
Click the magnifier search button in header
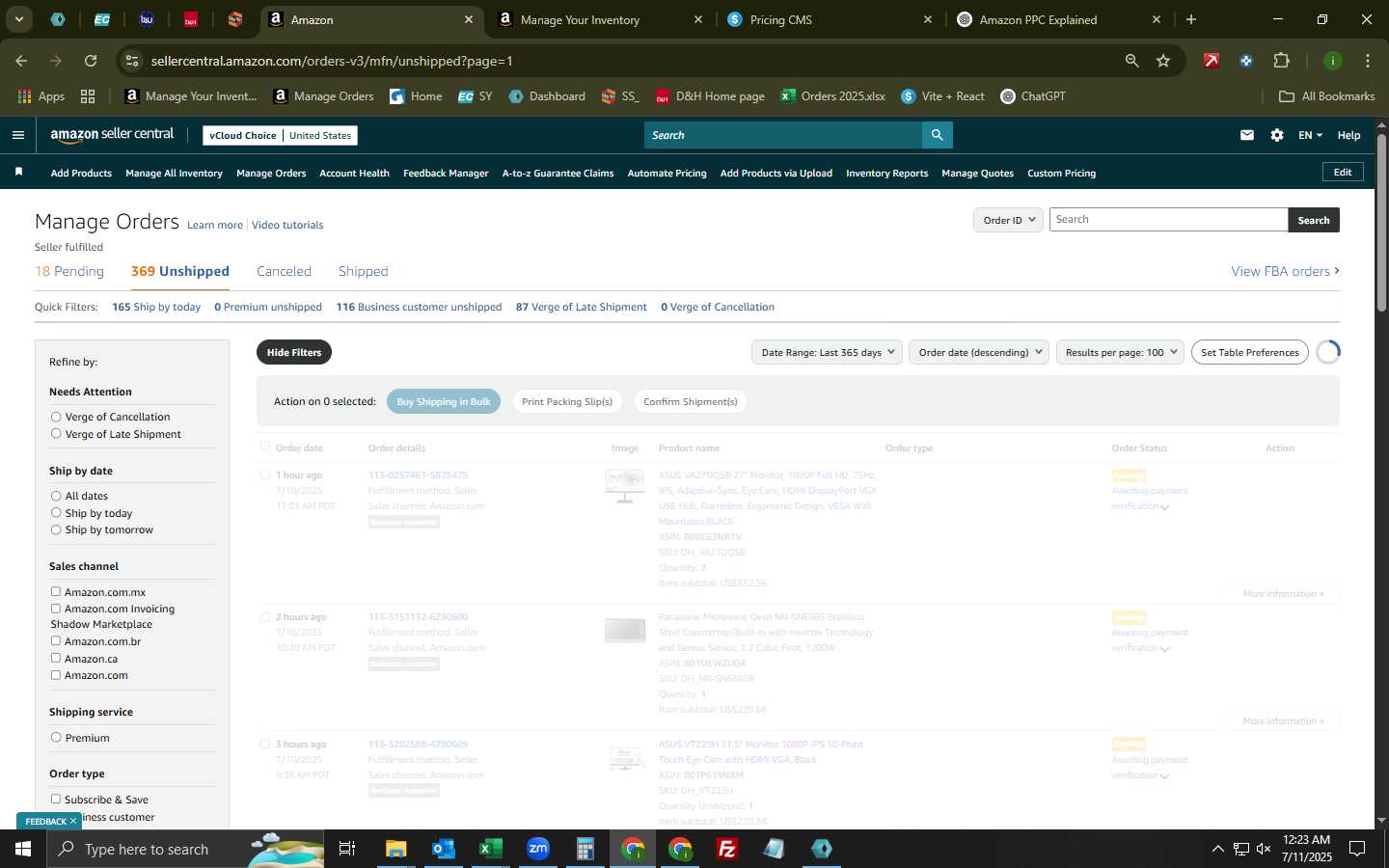click(937, 135)
